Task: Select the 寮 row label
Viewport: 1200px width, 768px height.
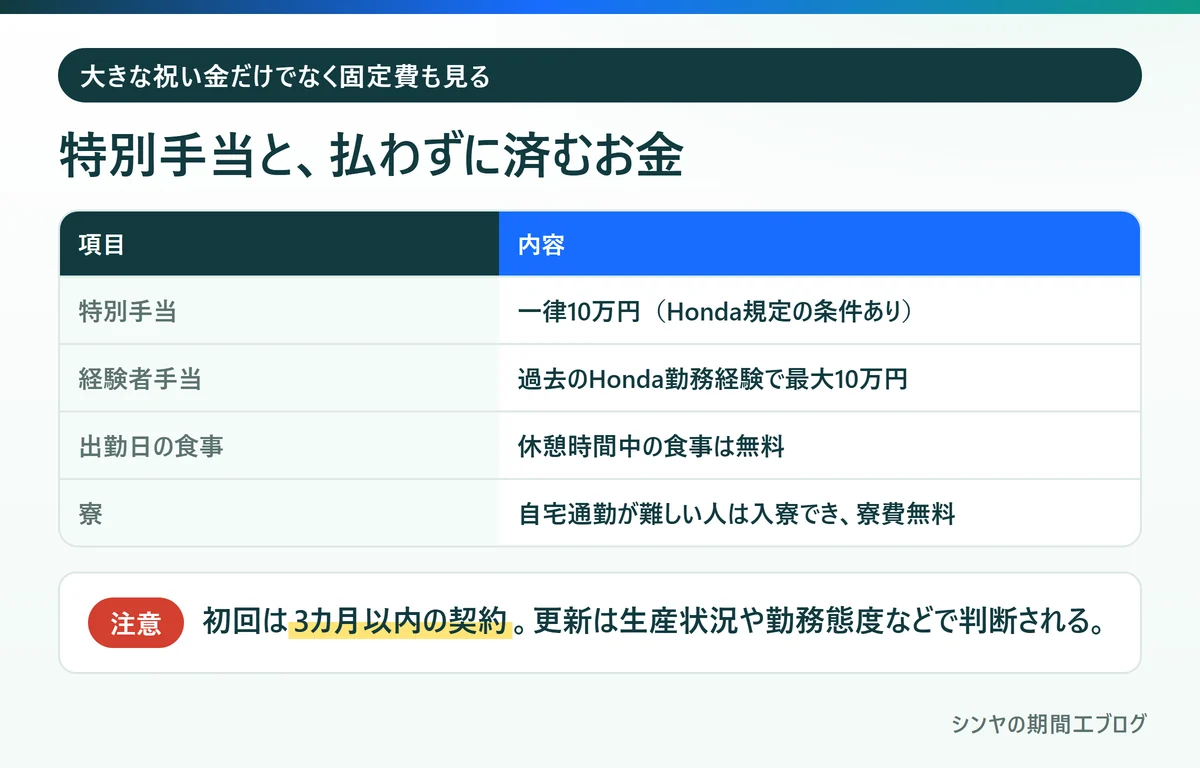Action: pyautogui.click(x=90, y=514)
